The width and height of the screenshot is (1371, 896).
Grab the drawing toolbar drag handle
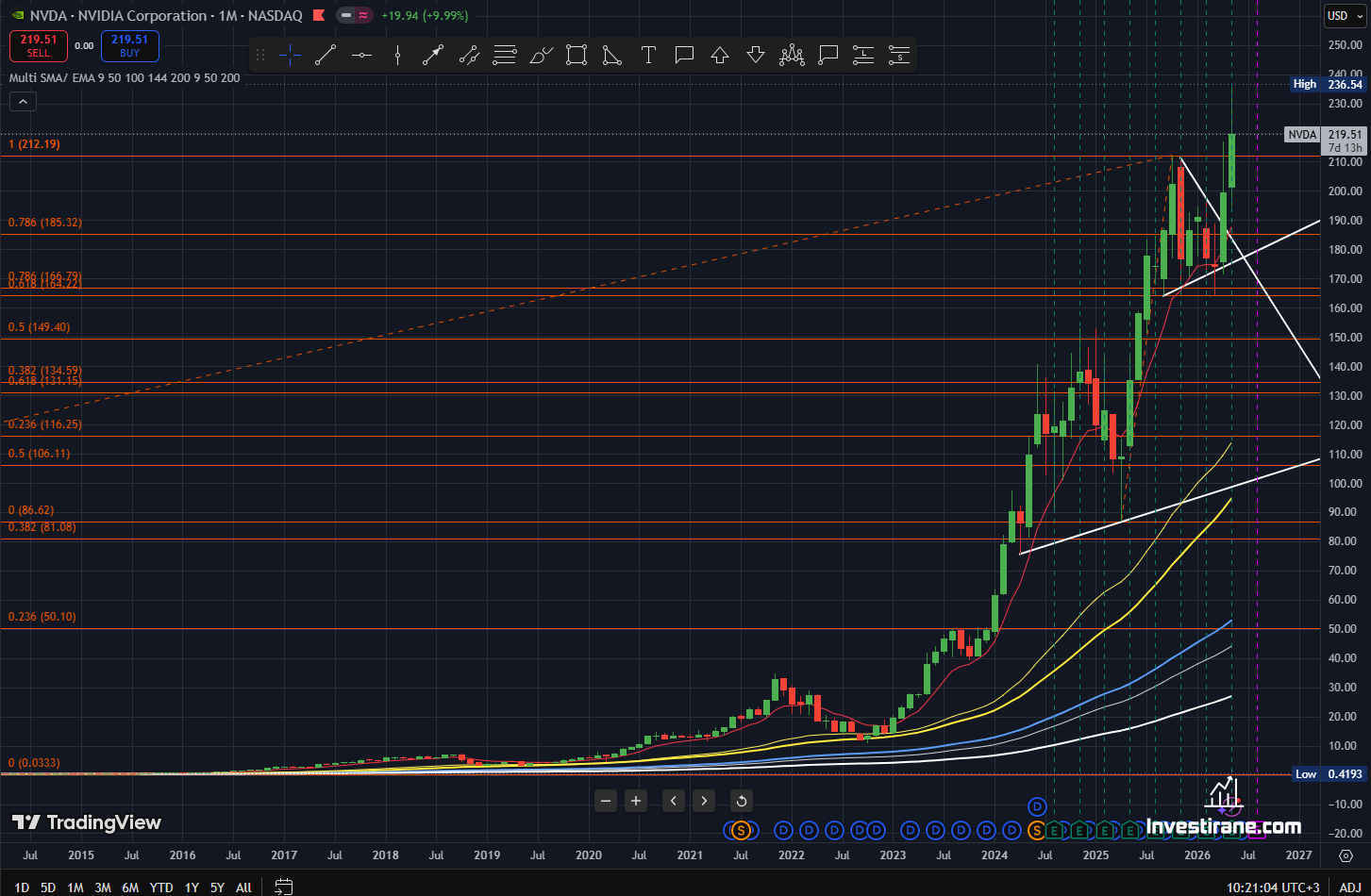click(x=260, y=56)
